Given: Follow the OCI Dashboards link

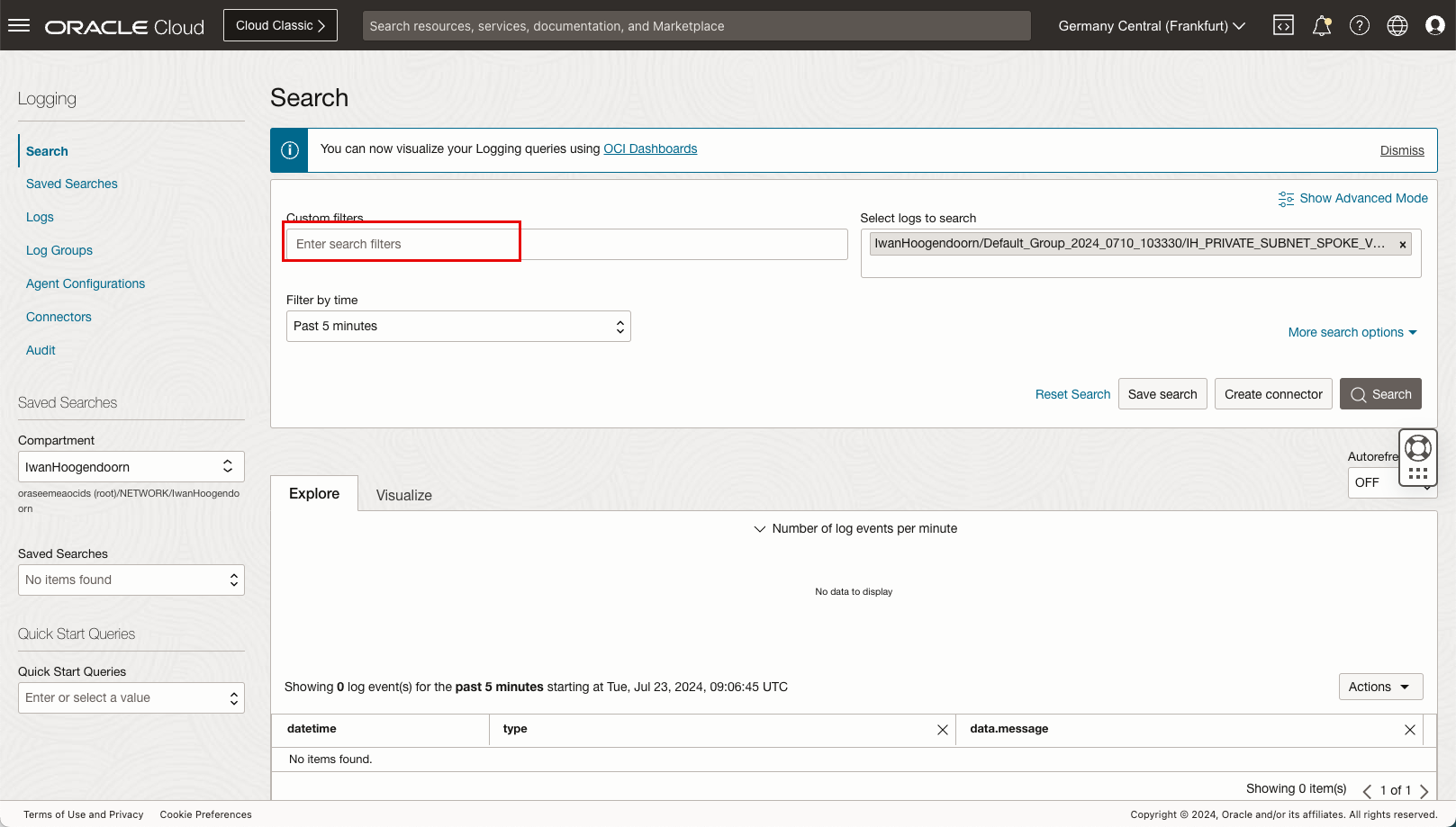Looking at the screenshot, I should (650, 148).
